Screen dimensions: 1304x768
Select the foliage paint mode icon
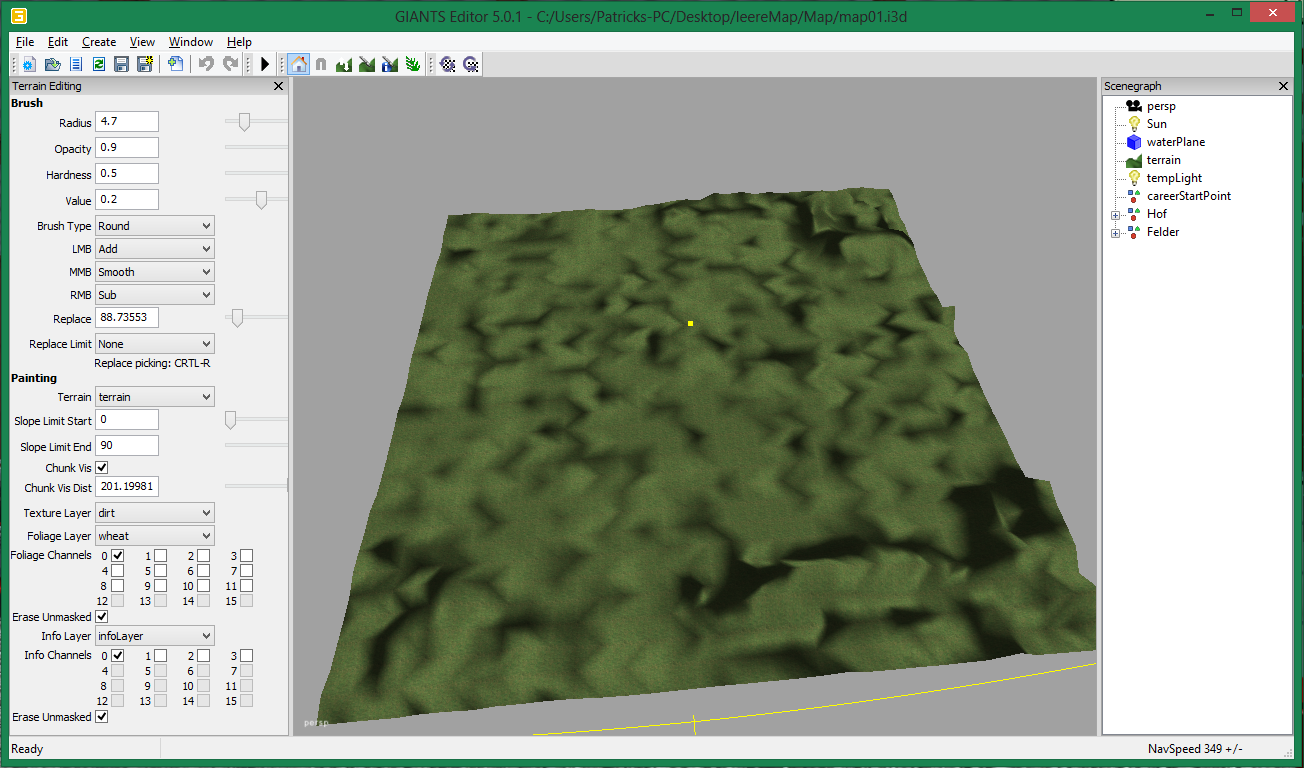(412, 64)
